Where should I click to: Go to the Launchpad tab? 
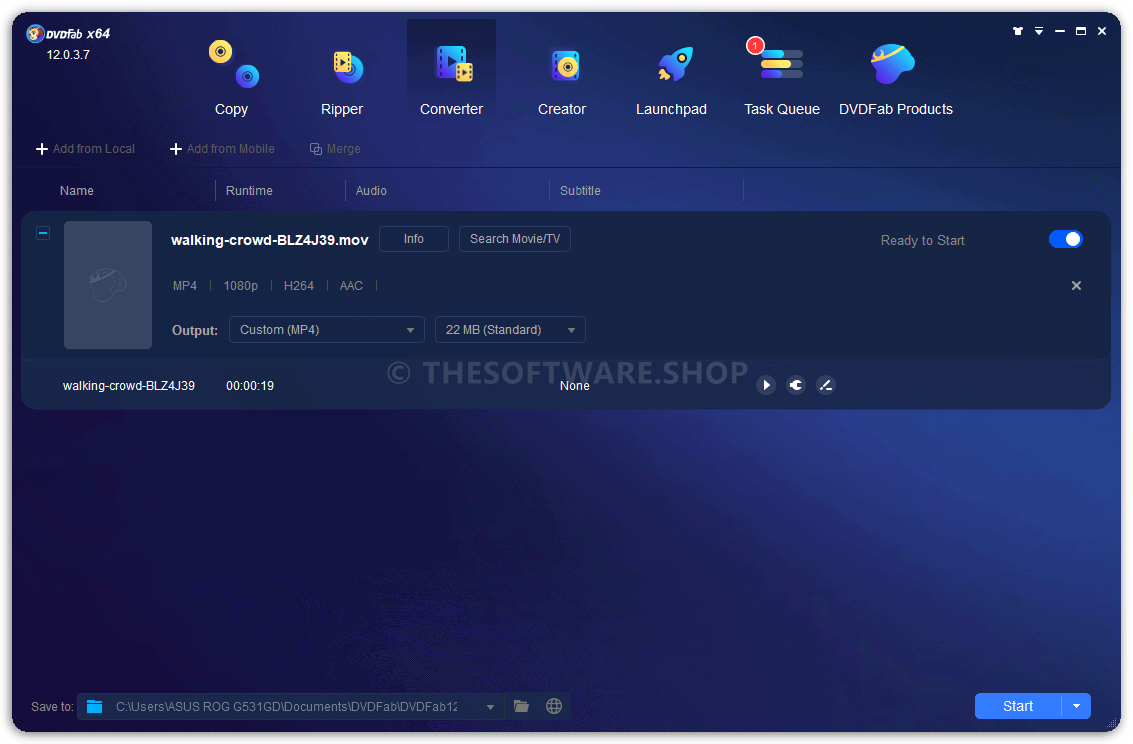click(671, 78)
